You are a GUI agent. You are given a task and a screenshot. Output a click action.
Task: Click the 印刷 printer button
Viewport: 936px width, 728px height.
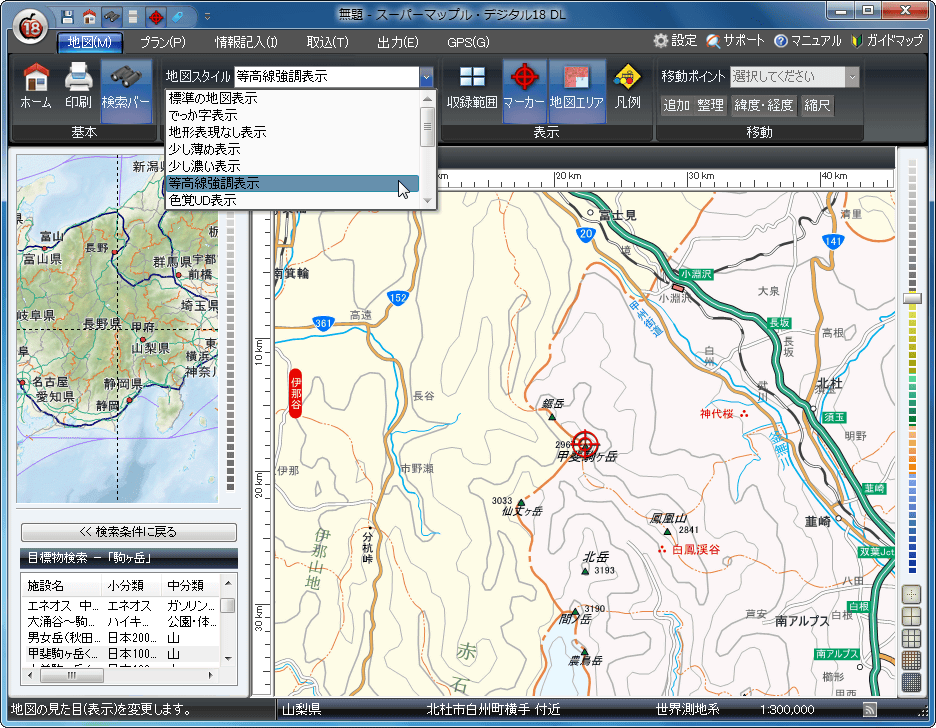tap(78, 87)
